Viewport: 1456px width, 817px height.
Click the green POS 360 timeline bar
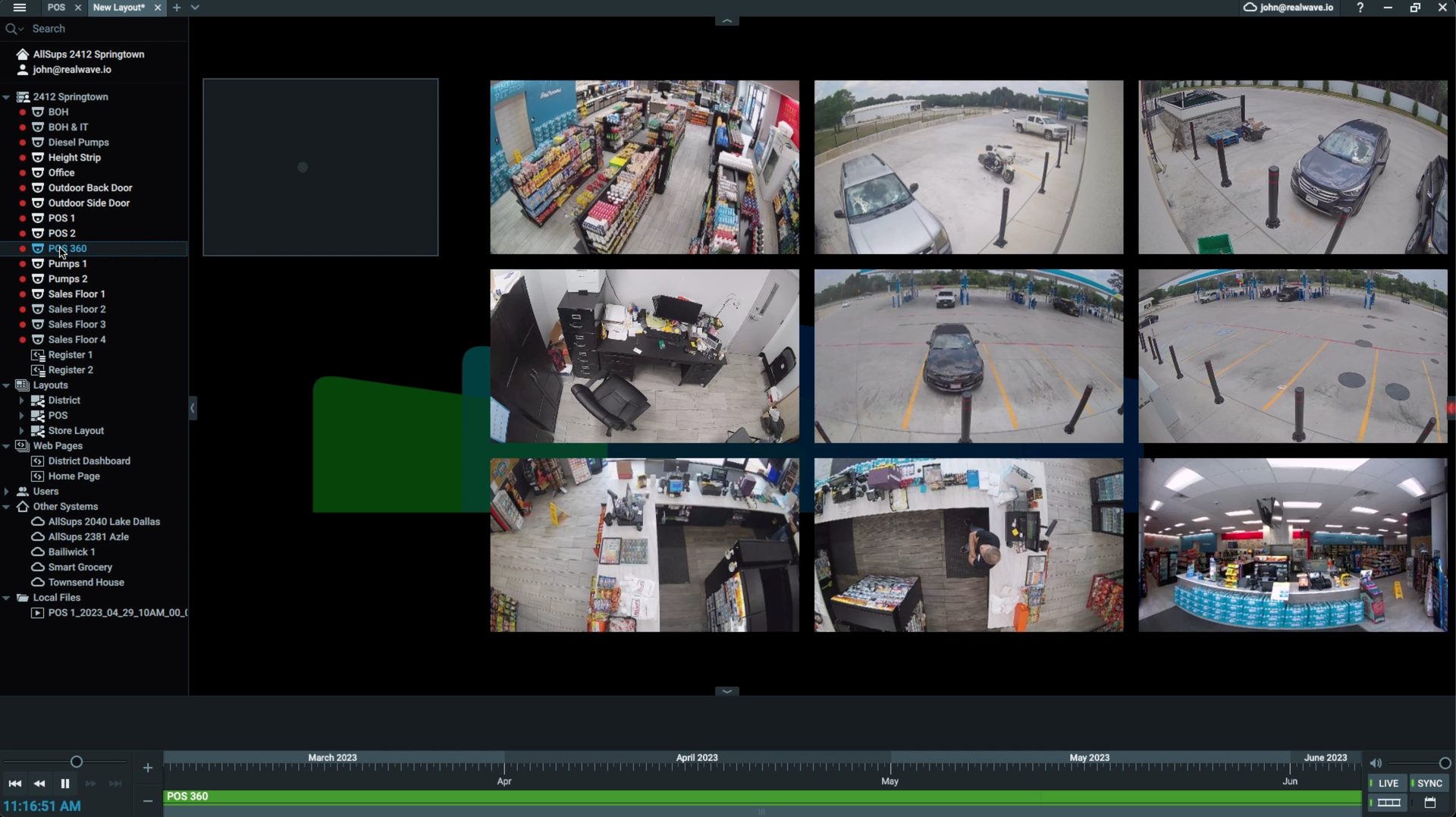click(762, 797)
